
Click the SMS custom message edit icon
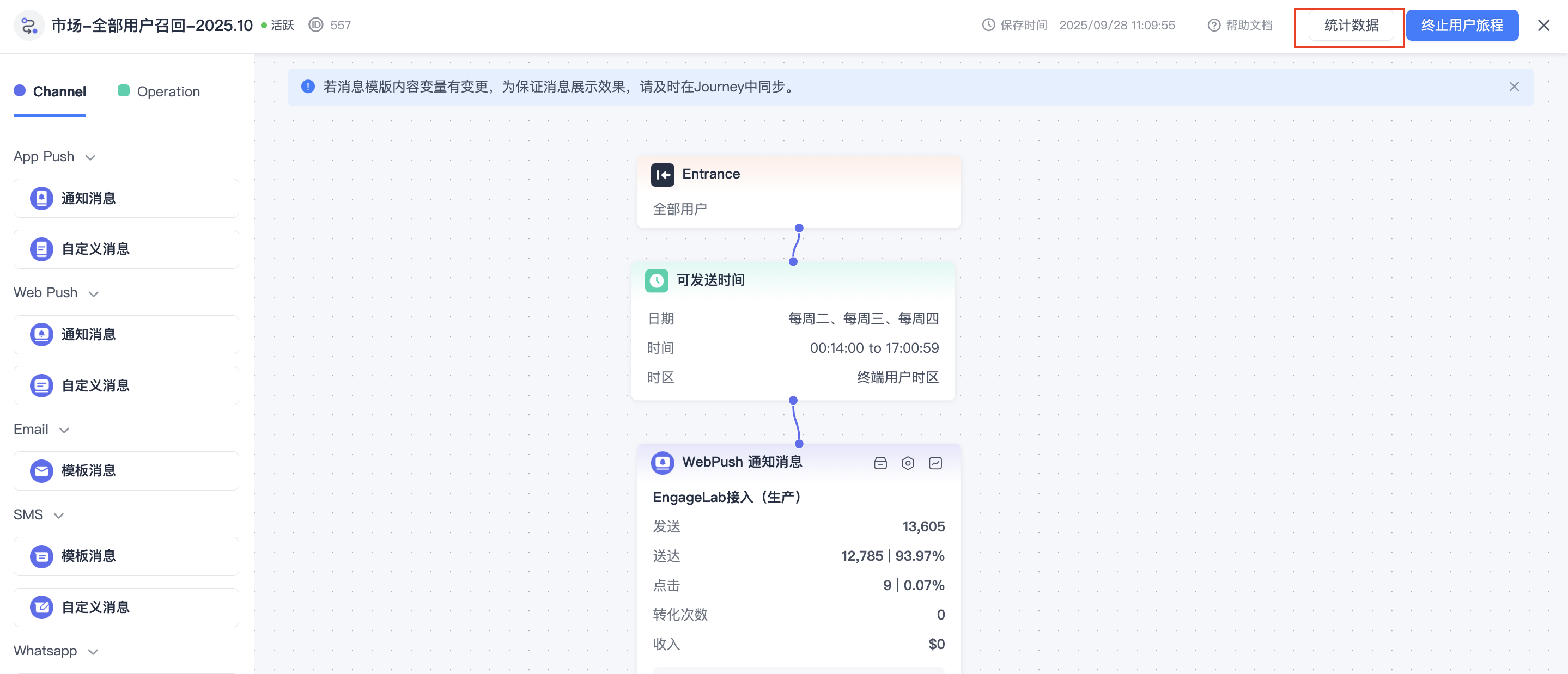click(x=41, y=607)
